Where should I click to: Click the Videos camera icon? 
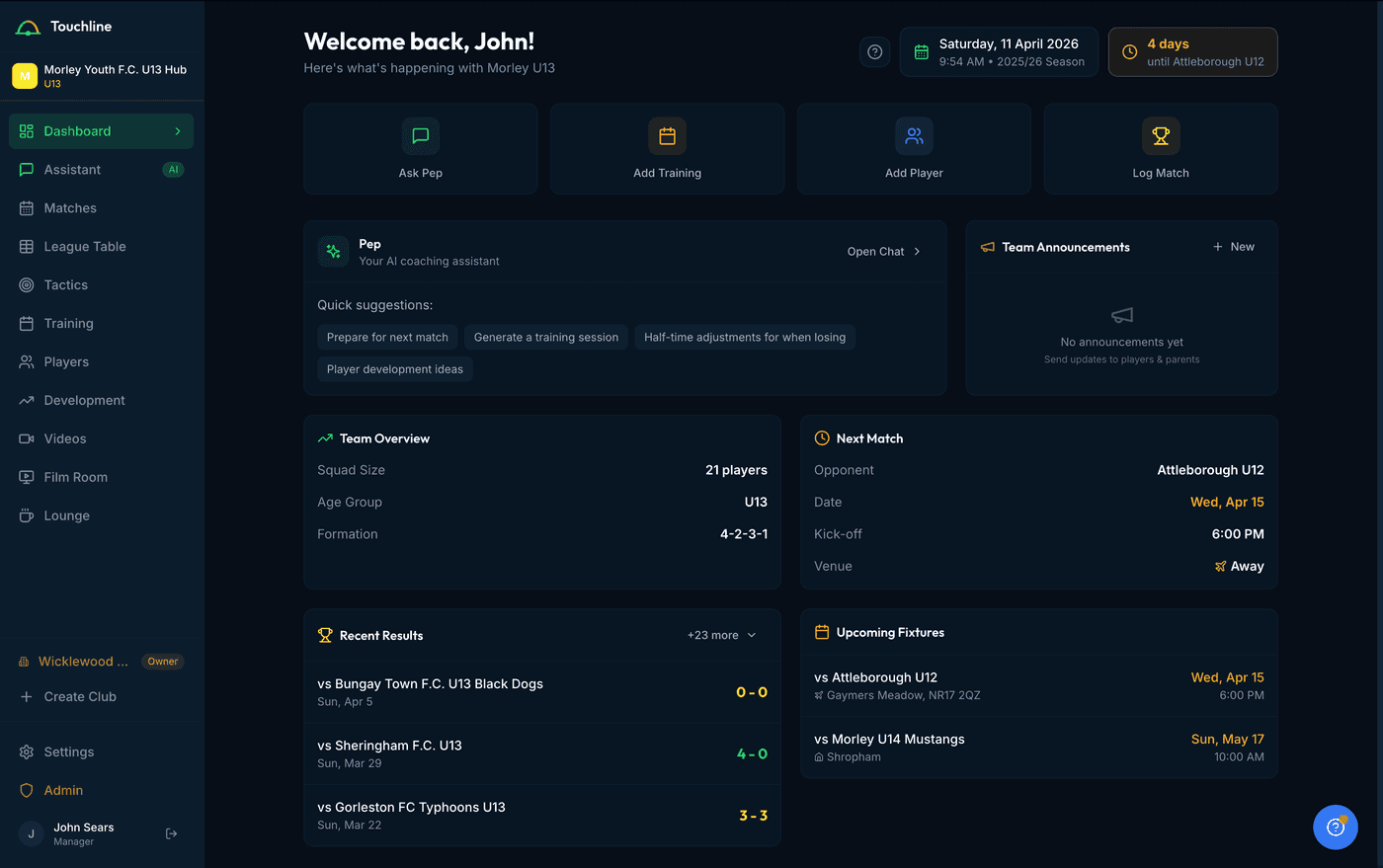pyautogui.click(x=27, y=439)
